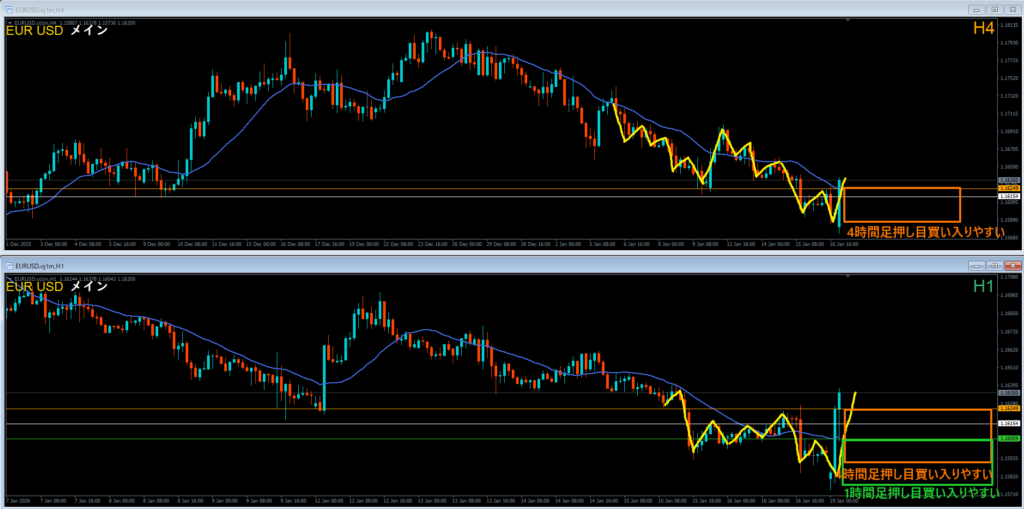Click the white 1.16154 price tag on H4 axis
Screen dimensions: 1024x509
tap(1008, 197)
